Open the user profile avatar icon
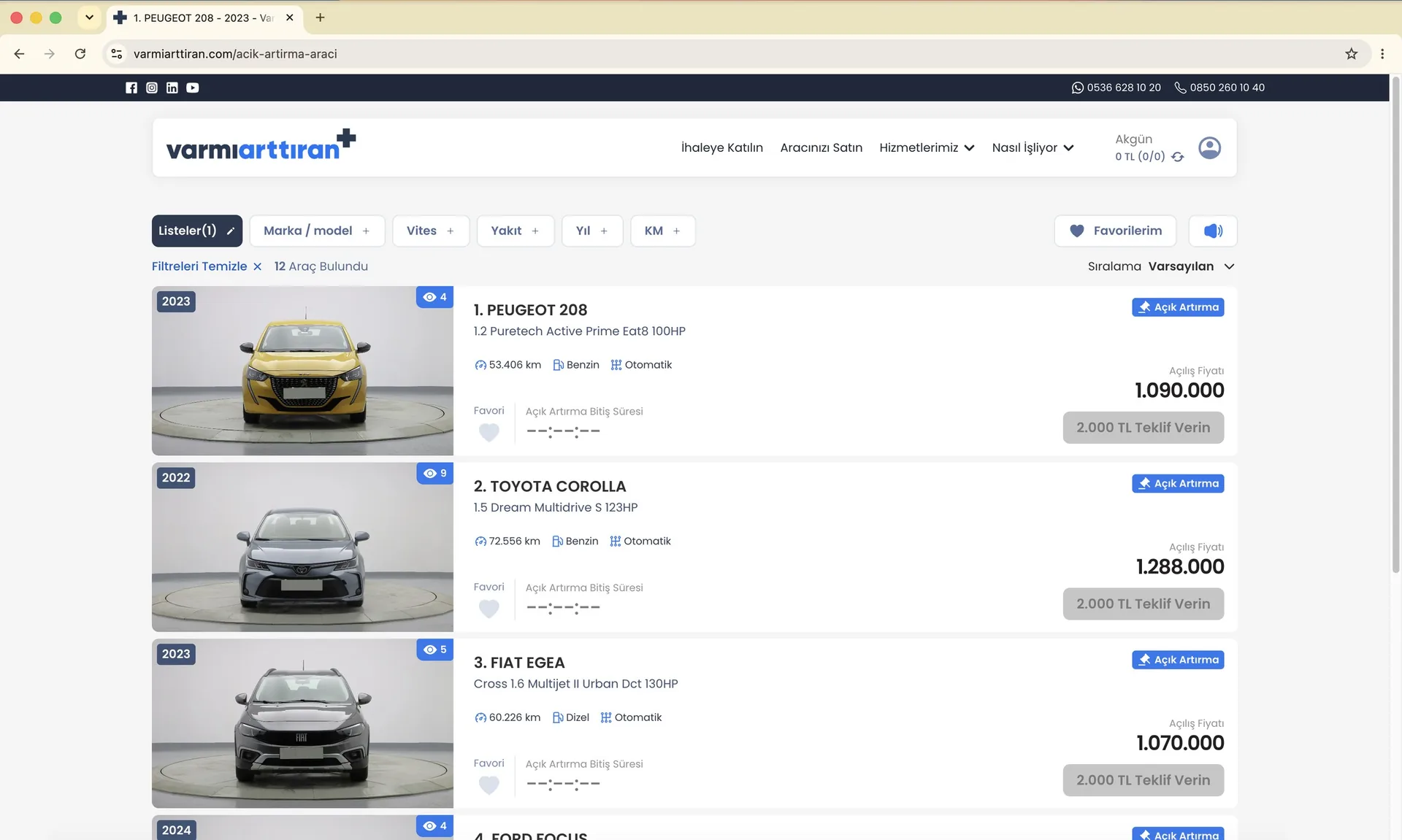Image resolution: width=1402 pixels, height=840 pixels. click(1209, 147)
